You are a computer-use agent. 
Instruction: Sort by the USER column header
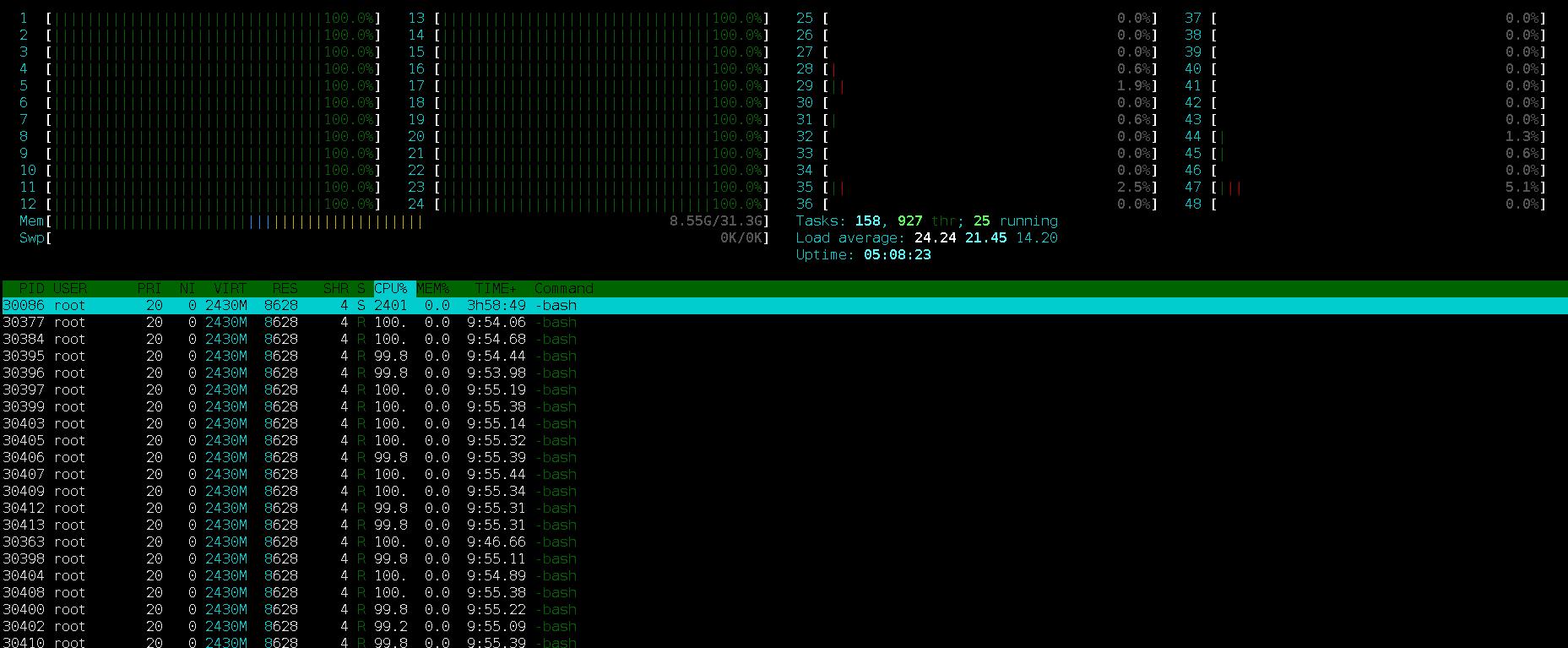(70, 288)
